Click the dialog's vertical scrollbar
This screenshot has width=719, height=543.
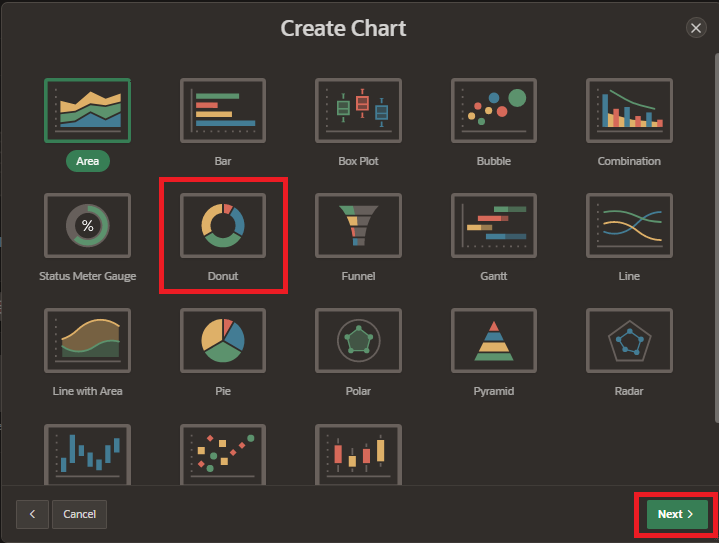(x=715, y=240)
